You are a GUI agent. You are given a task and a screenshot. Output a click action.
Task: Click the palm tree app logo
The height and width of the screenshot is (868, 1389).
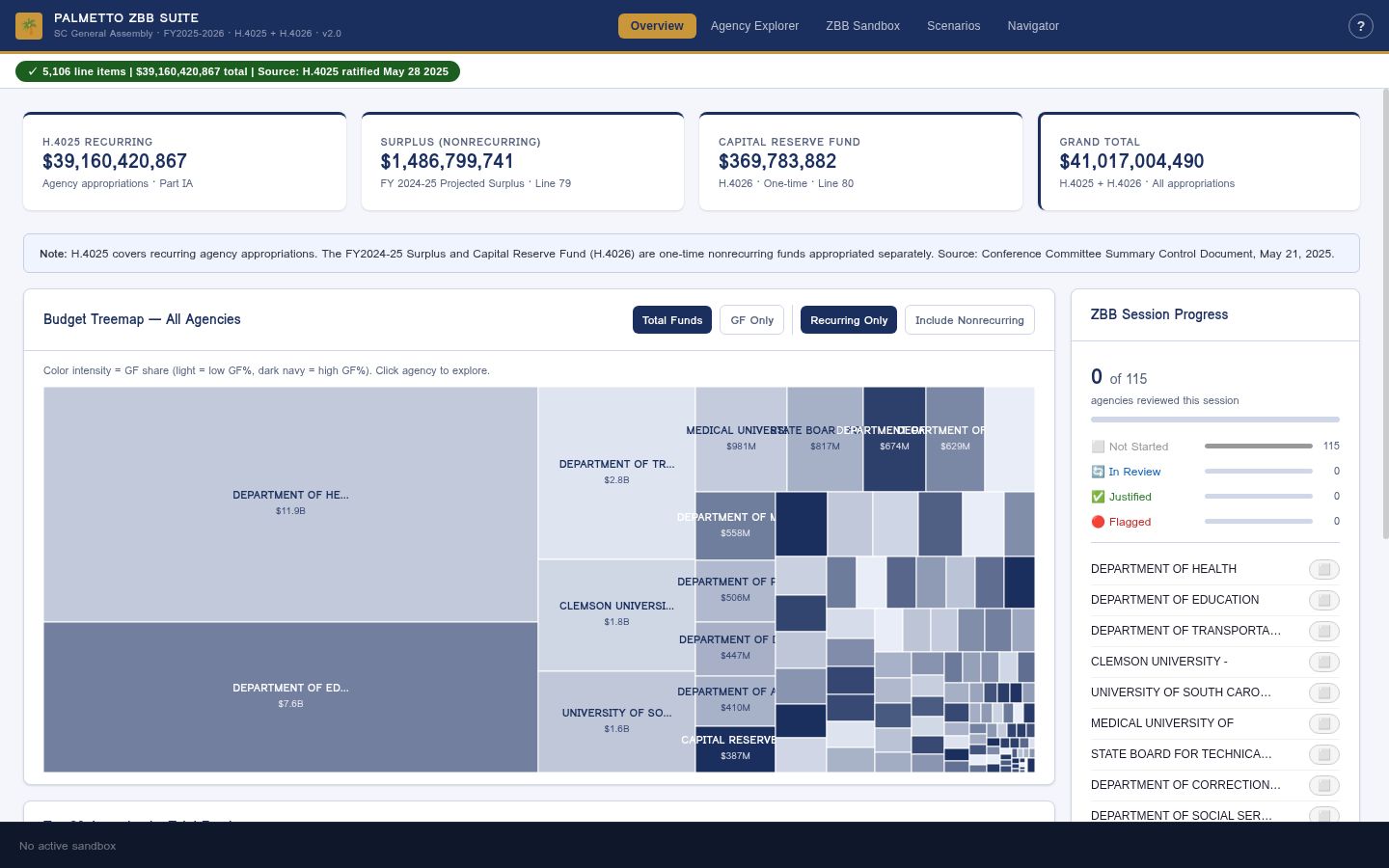[29, 26]
